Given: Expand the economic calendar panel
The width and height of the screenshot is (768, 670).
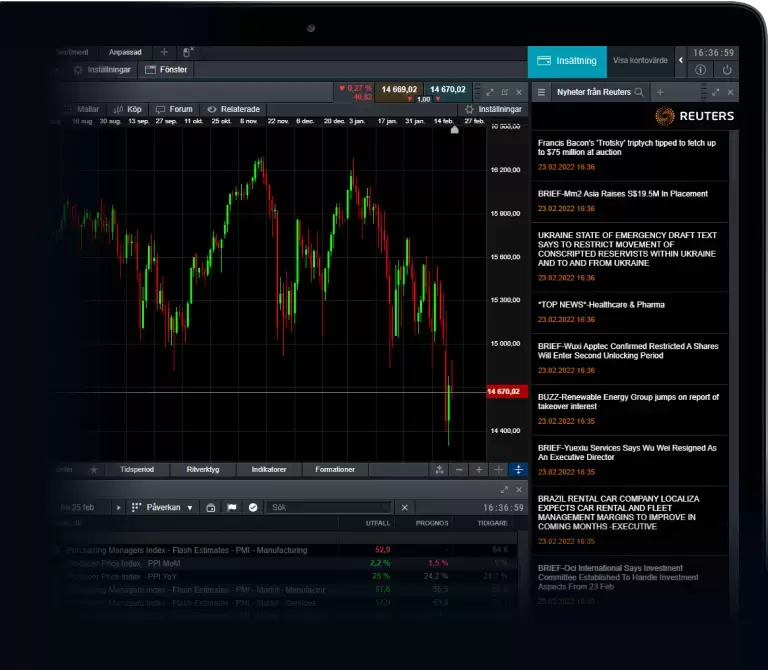Looking at the screenshot, I should pyautogui.click(x=504, y=490).
